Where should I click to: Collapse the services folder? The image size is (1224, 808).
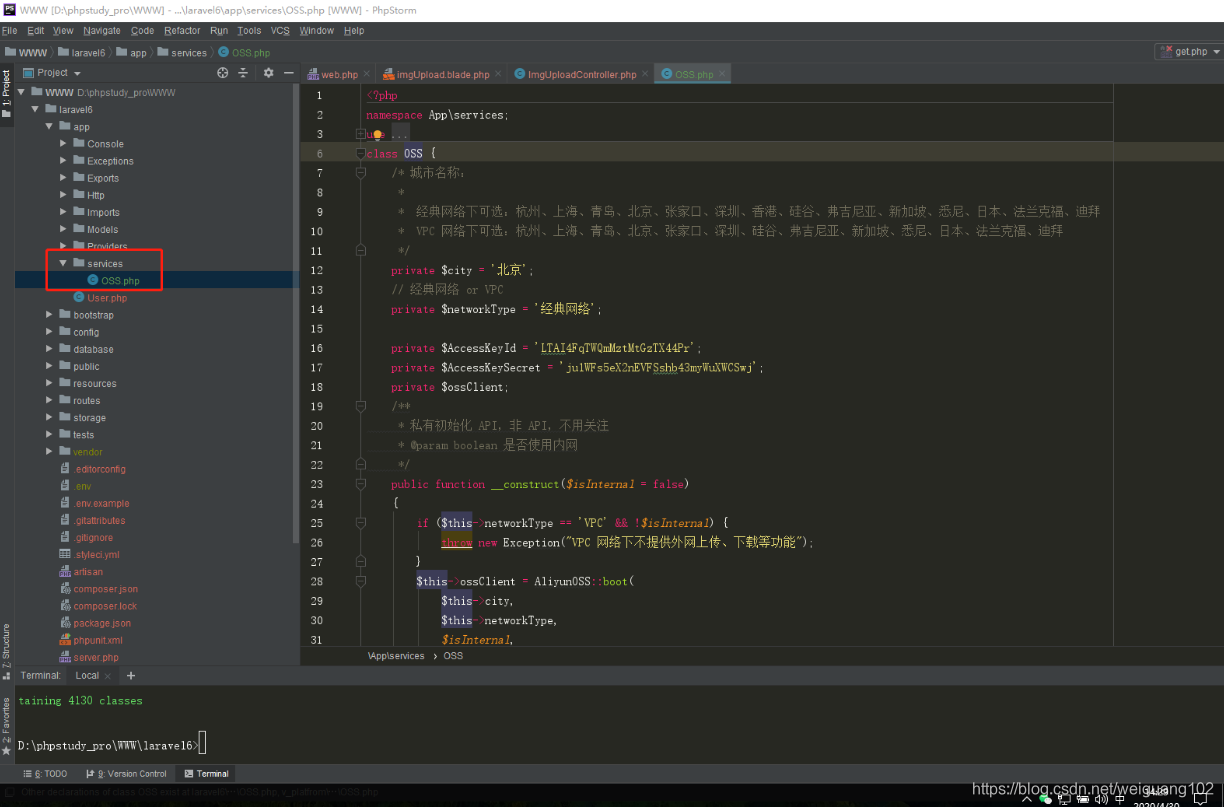pyautogui.click(x=64, y=264)
